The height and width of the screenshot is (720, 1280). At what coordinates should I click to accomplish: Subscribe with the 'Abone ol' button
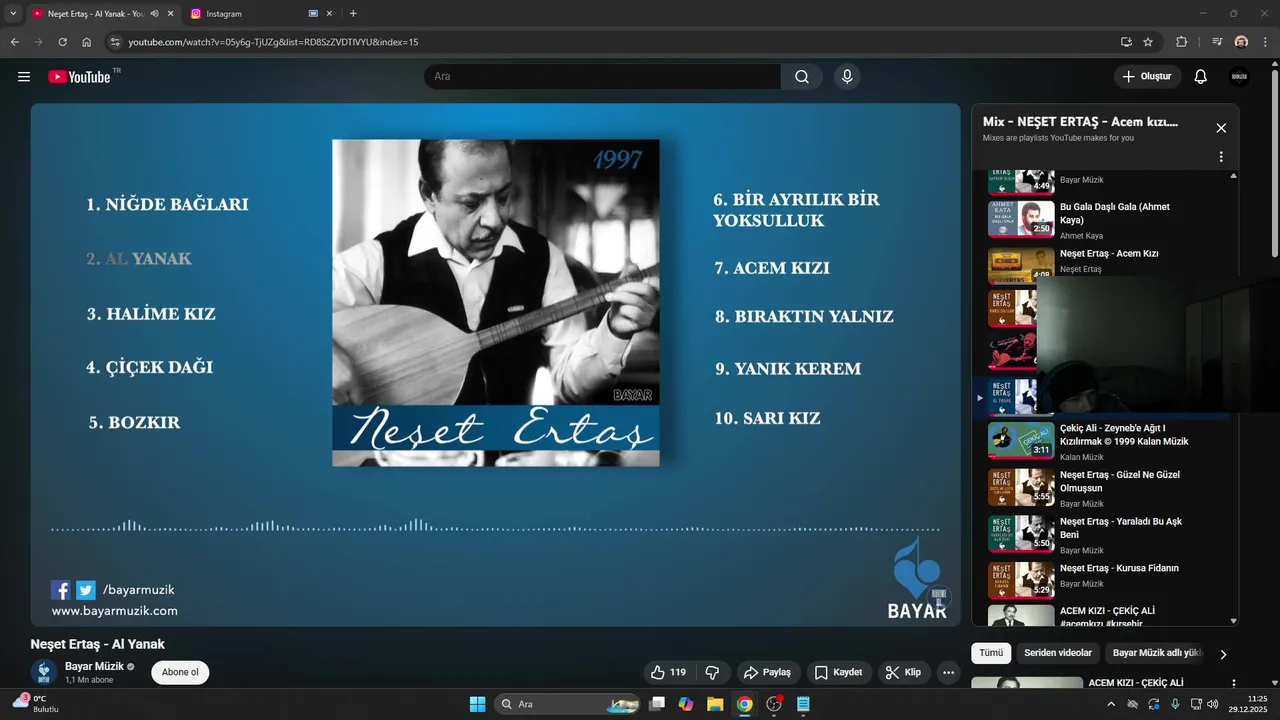coord(180,672)
